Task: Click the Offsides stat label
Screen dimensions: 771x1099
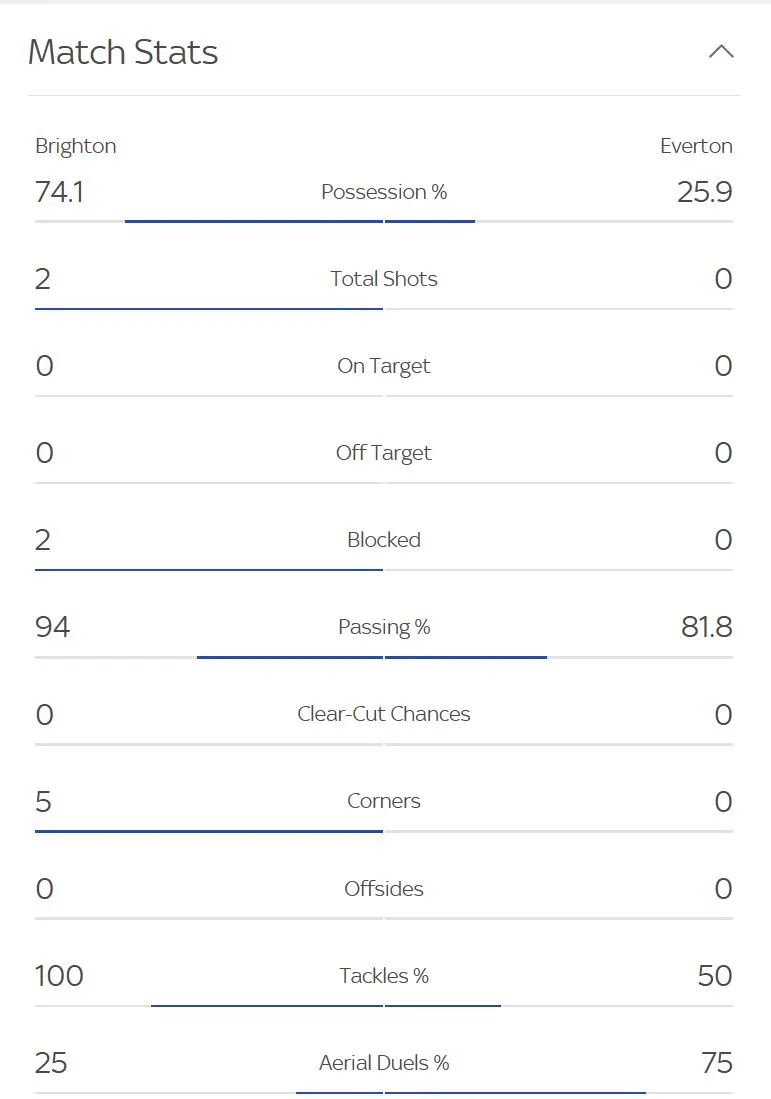Action: 384,888
